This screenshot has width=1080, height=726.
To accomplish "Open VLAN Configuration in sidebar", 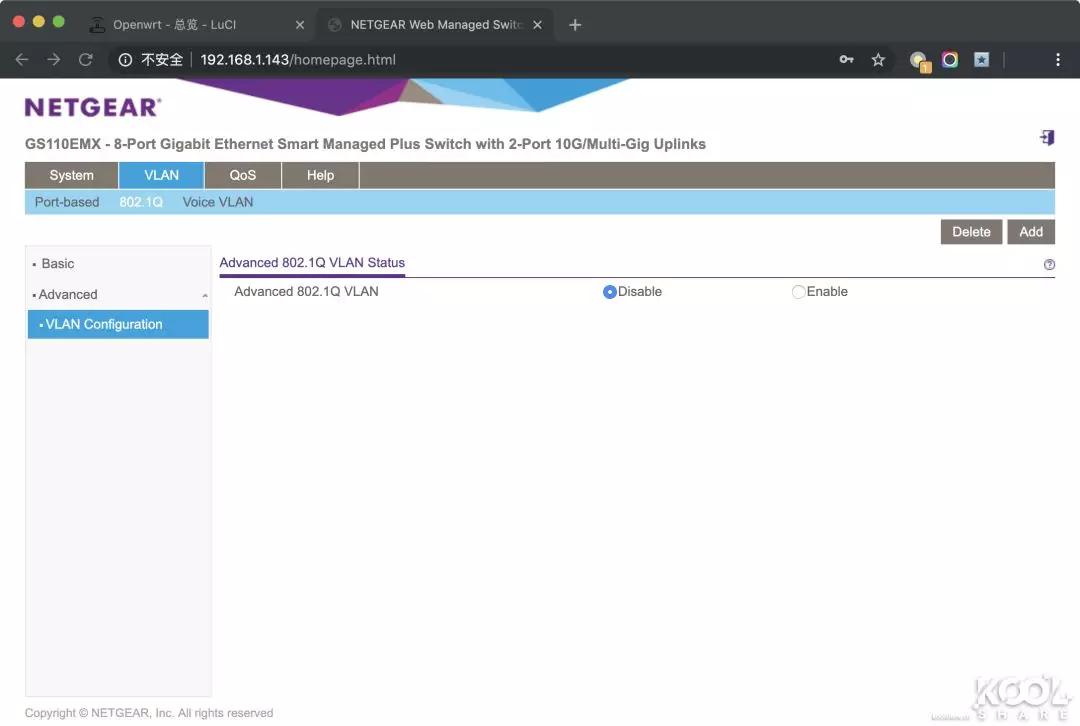I will click(118, 324).
